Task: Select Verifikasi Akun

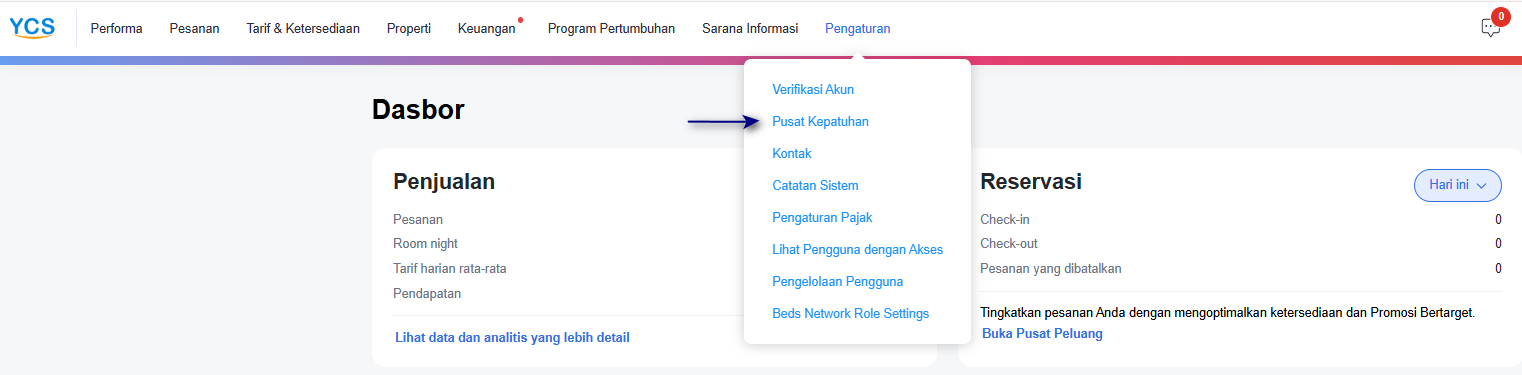Action: tap(813, 90)
